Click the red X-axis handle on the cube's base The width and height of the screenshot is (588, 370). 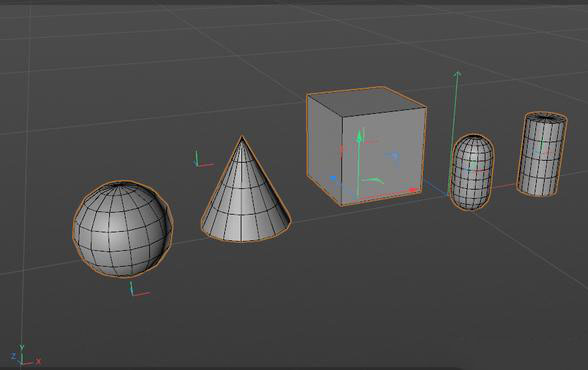coord(413,190)
